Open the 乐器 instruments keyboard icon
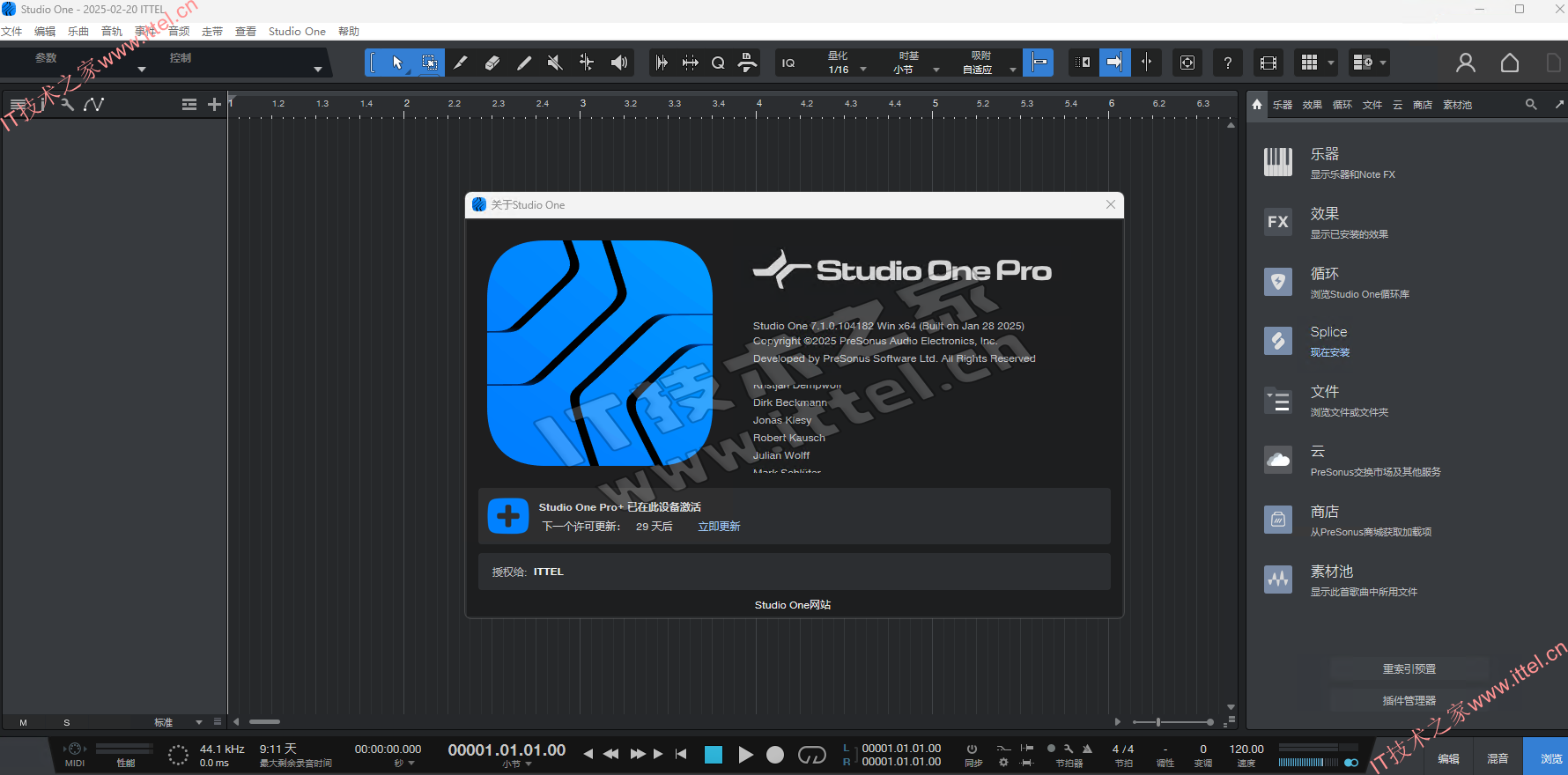 pyautogui.click(x=1278, y=162)
